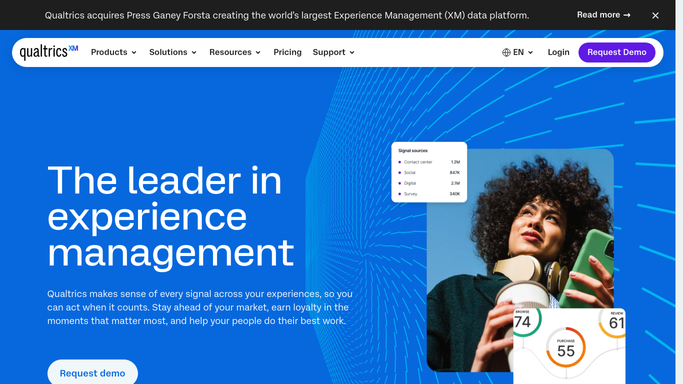683x384 pixels.
Task: Click the Signal sources card
Action: click(429, 172)
